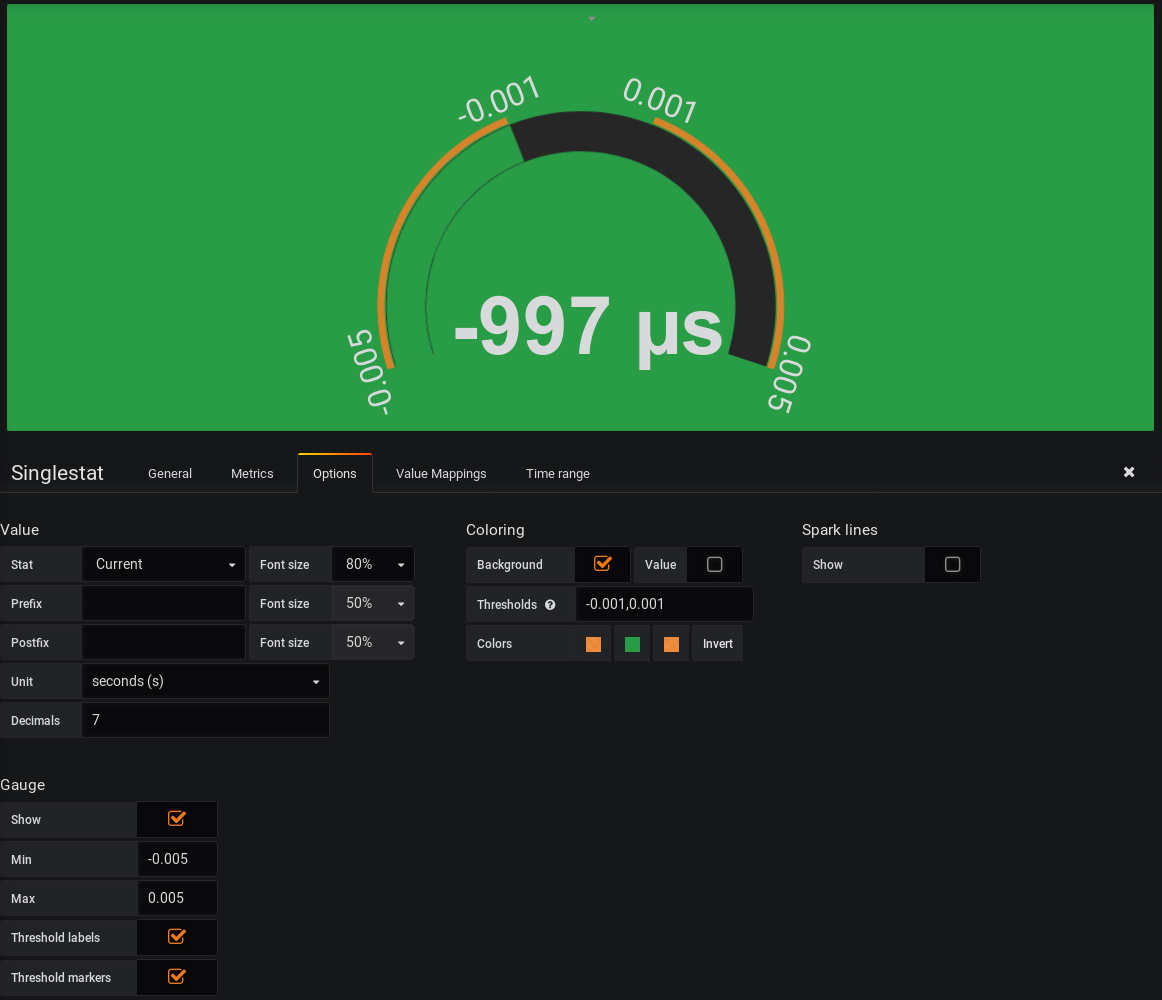Enable the Value coloring checkbox

coord(714,564)
